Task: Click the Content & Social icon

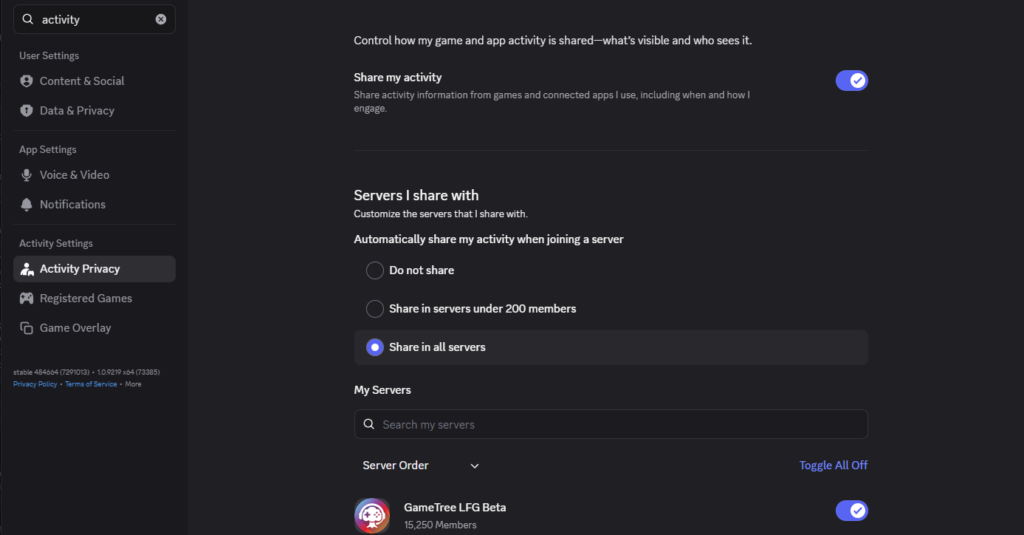Action: (27, 81)
